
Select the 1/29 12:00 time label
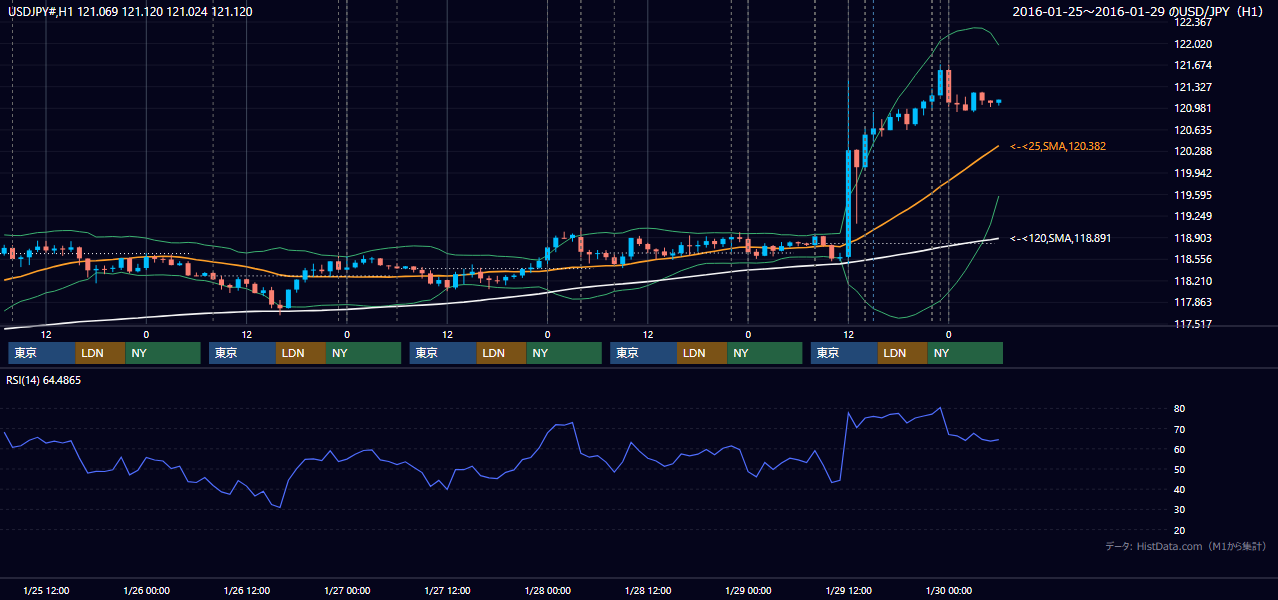[848, 590]
